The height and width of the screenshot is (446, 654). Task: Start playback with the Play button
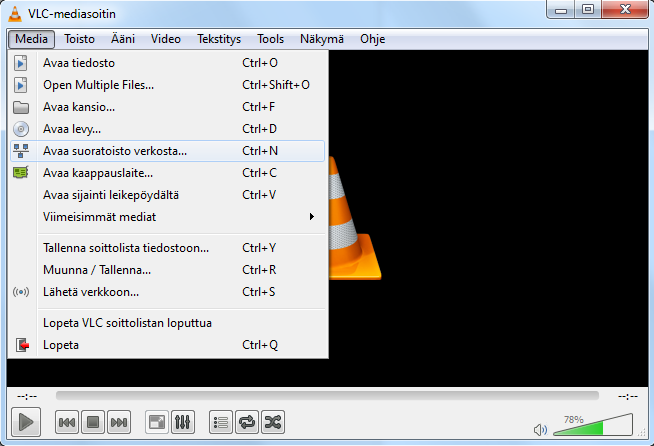point(26,422)
